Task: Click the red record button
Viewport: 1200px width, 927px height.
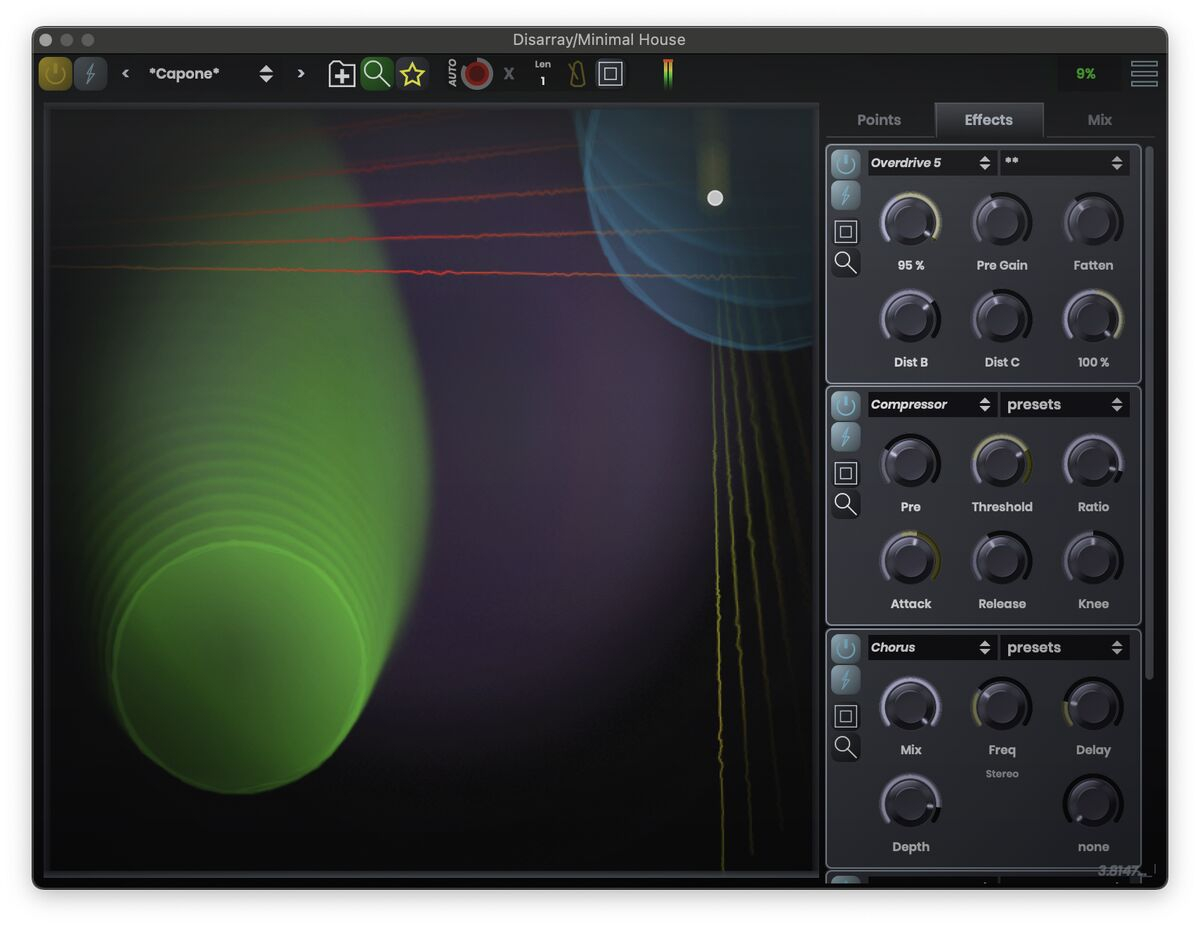Action: tap(477, 74)
